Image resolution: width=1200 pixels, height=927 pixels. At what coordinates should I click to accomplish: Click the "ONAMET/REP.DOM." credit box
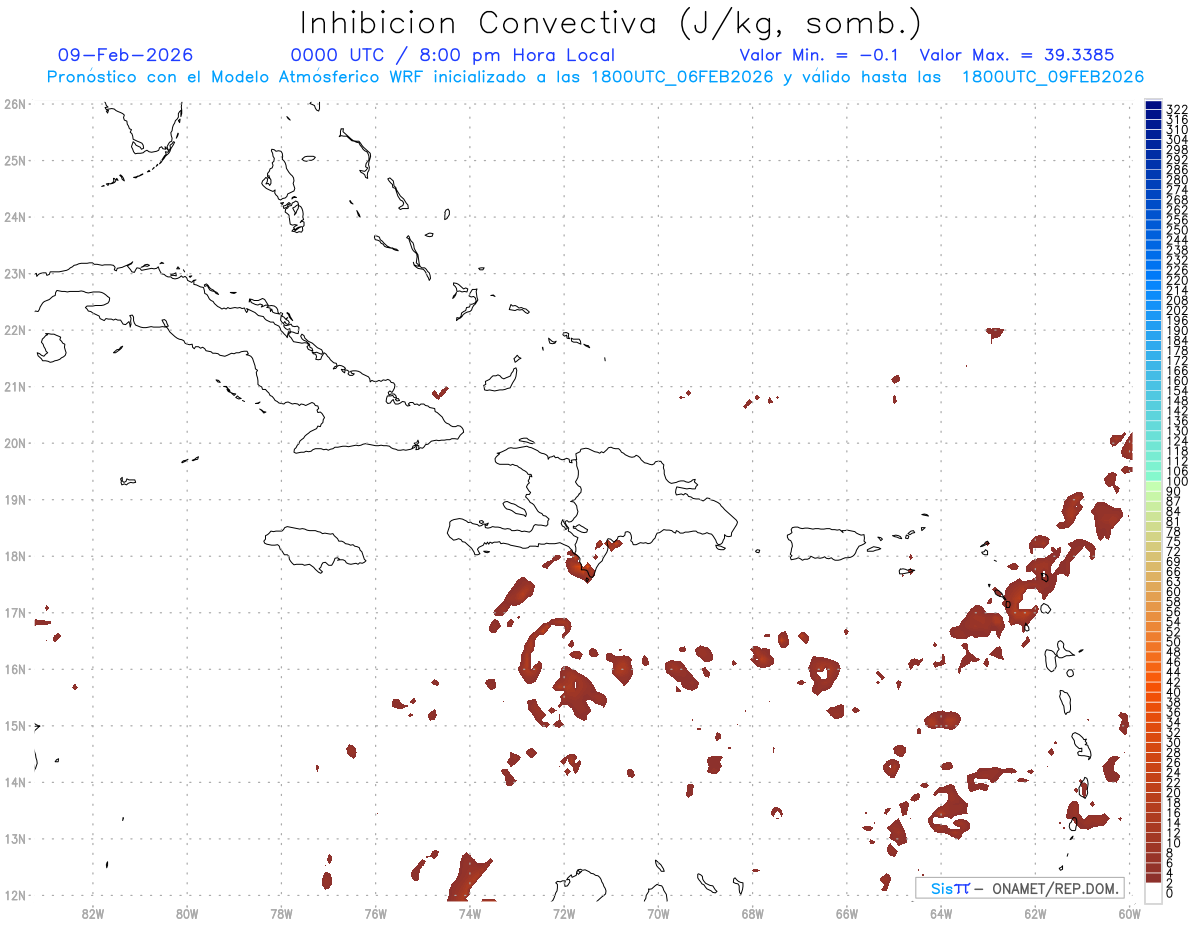[1019, 888]
